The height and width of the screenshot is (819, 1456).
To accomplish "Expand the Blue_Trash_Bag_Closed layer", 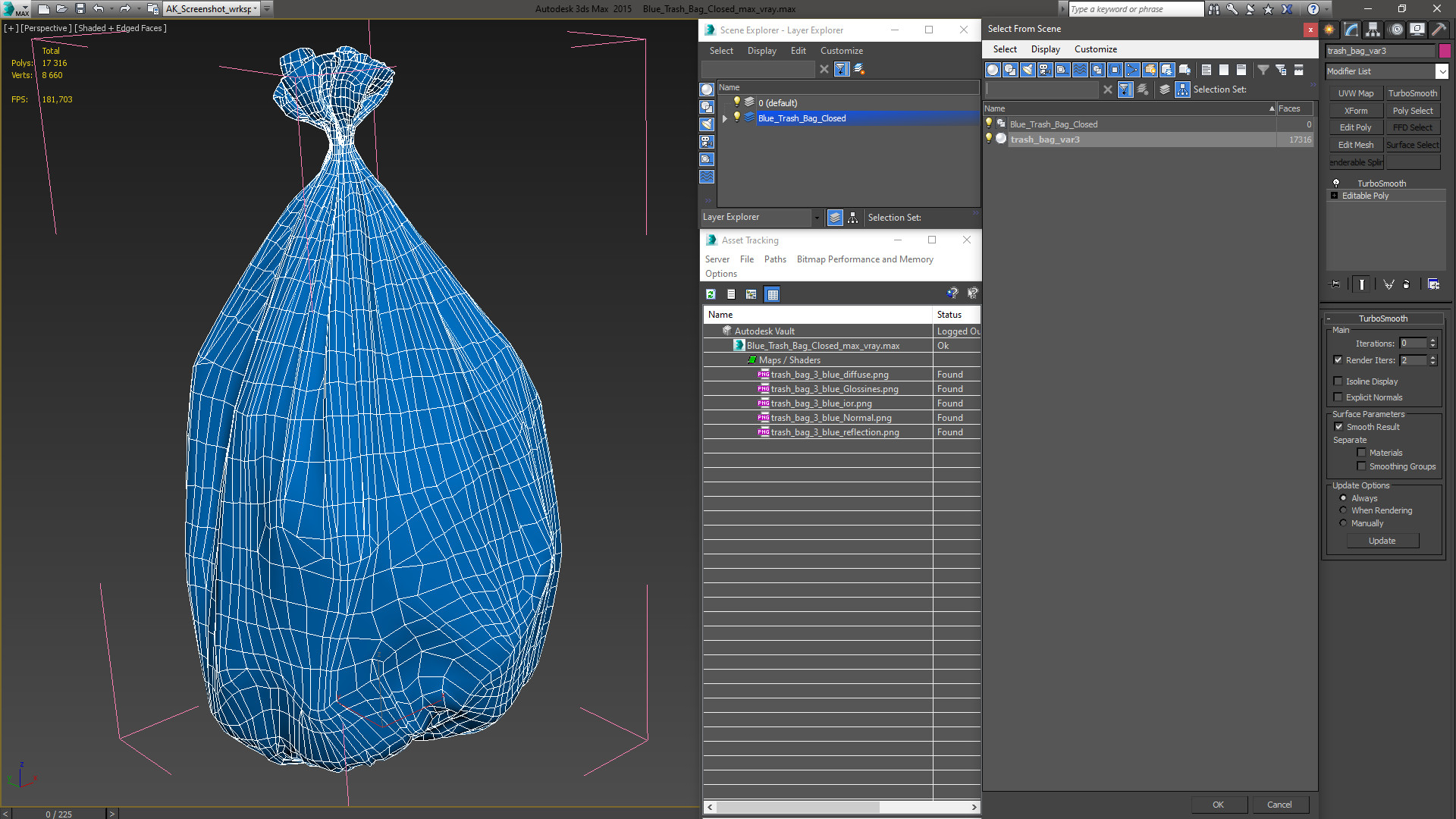I will (x=725, y=118).
